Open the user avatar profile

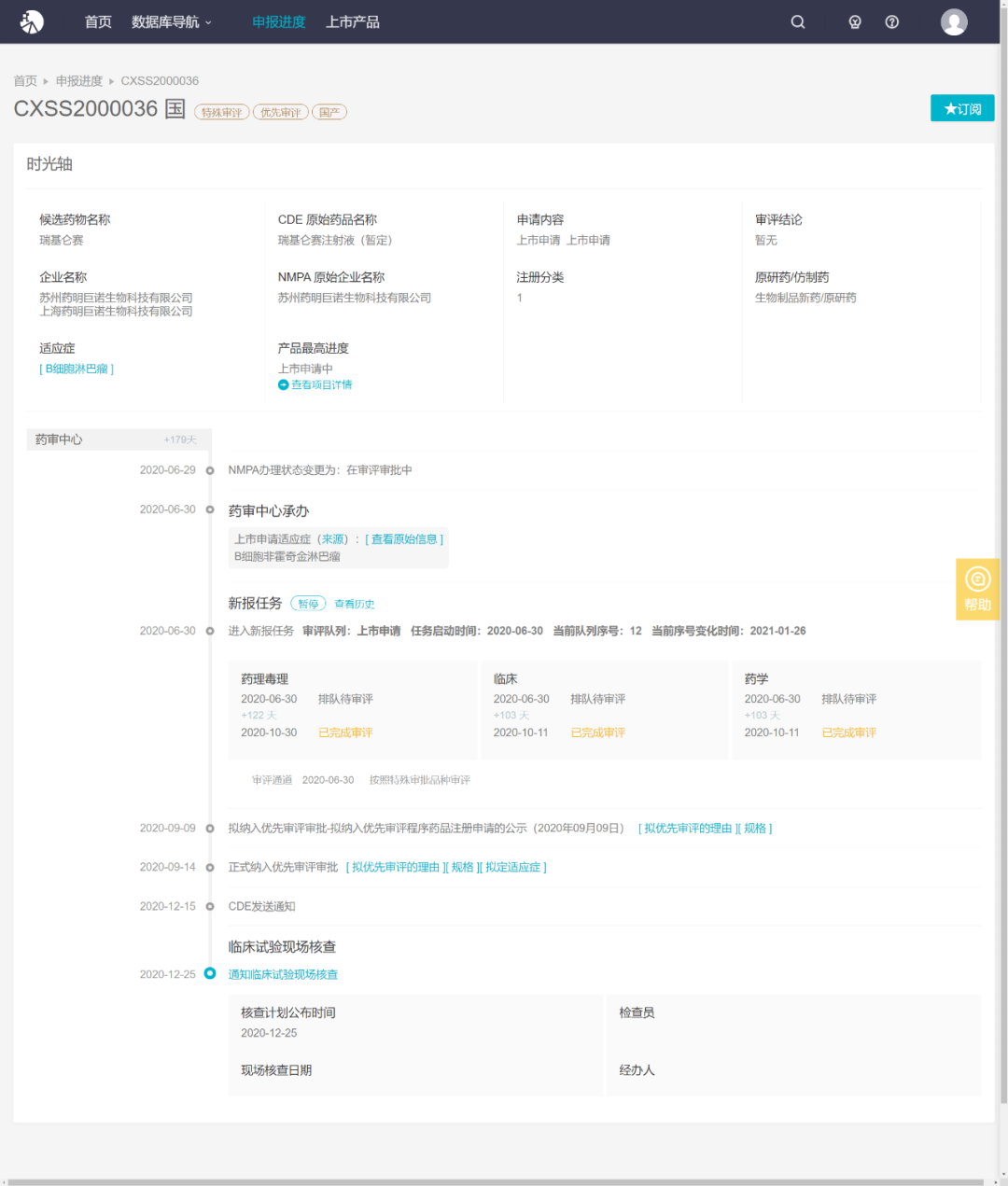tap(954, 21)
